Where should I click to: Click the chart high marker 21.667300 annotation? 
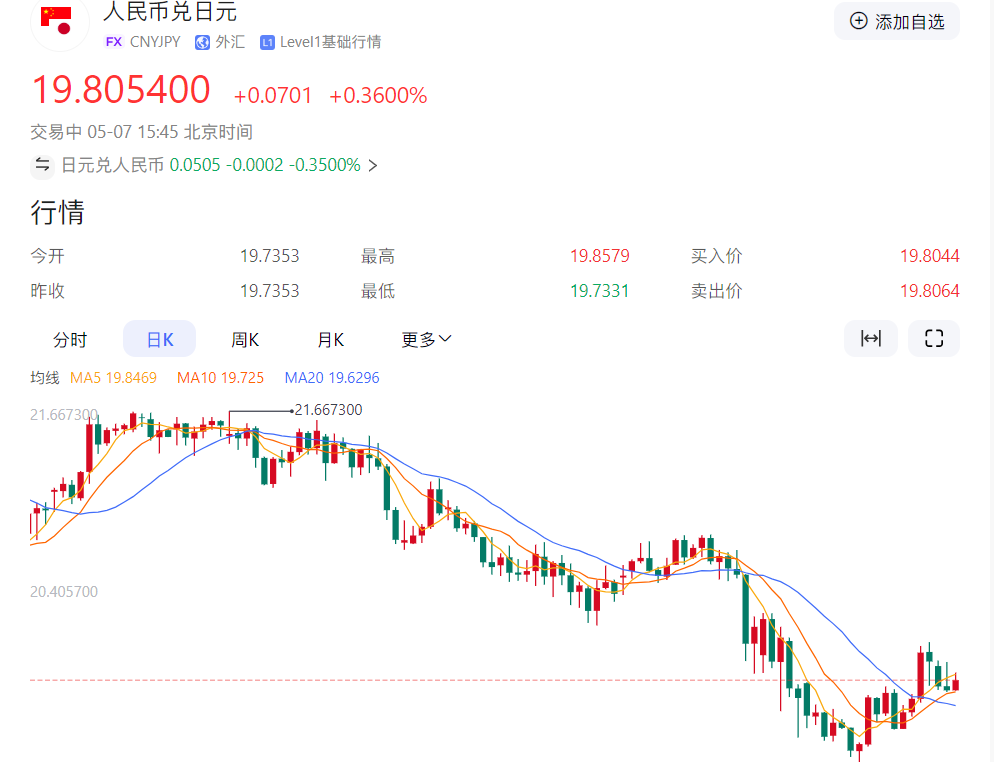pyautogui.click(x=328, y=410)
